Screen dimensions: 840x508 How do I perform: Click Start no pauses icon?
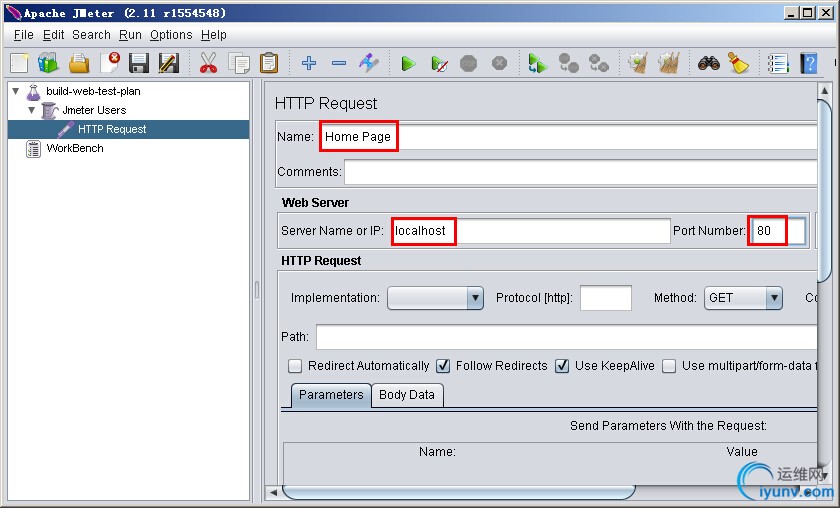point(439,64)
